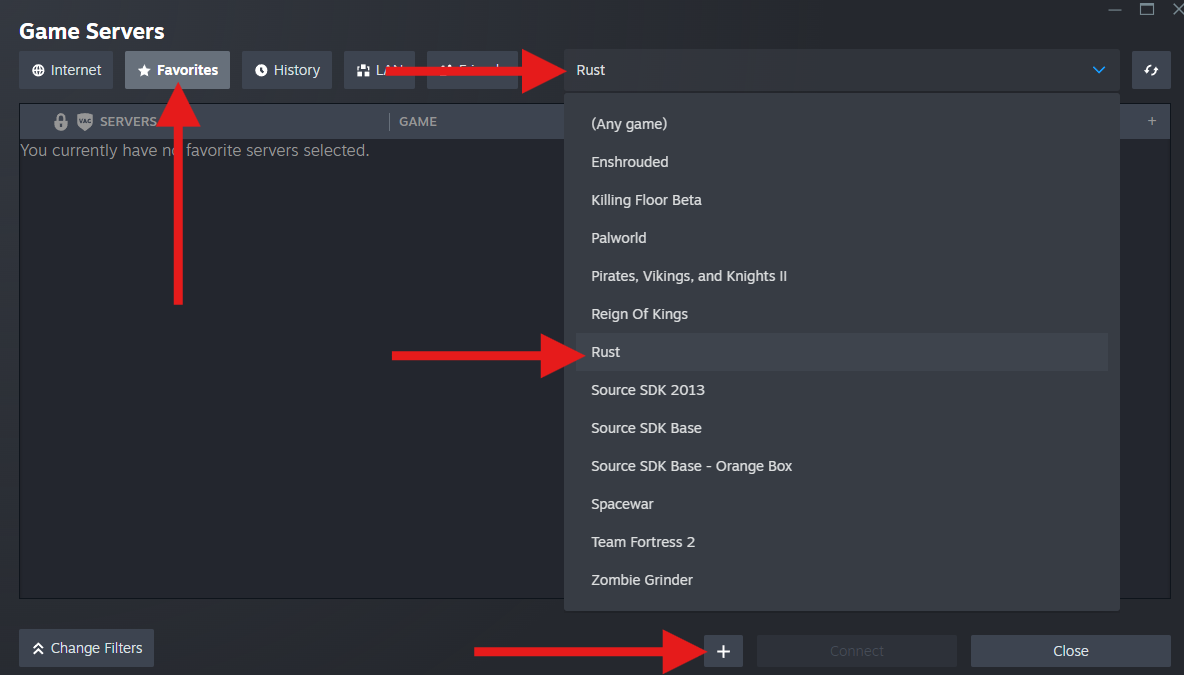Click the Change Filters button
Screen dimensions: 1184x675
click(86, 648)
